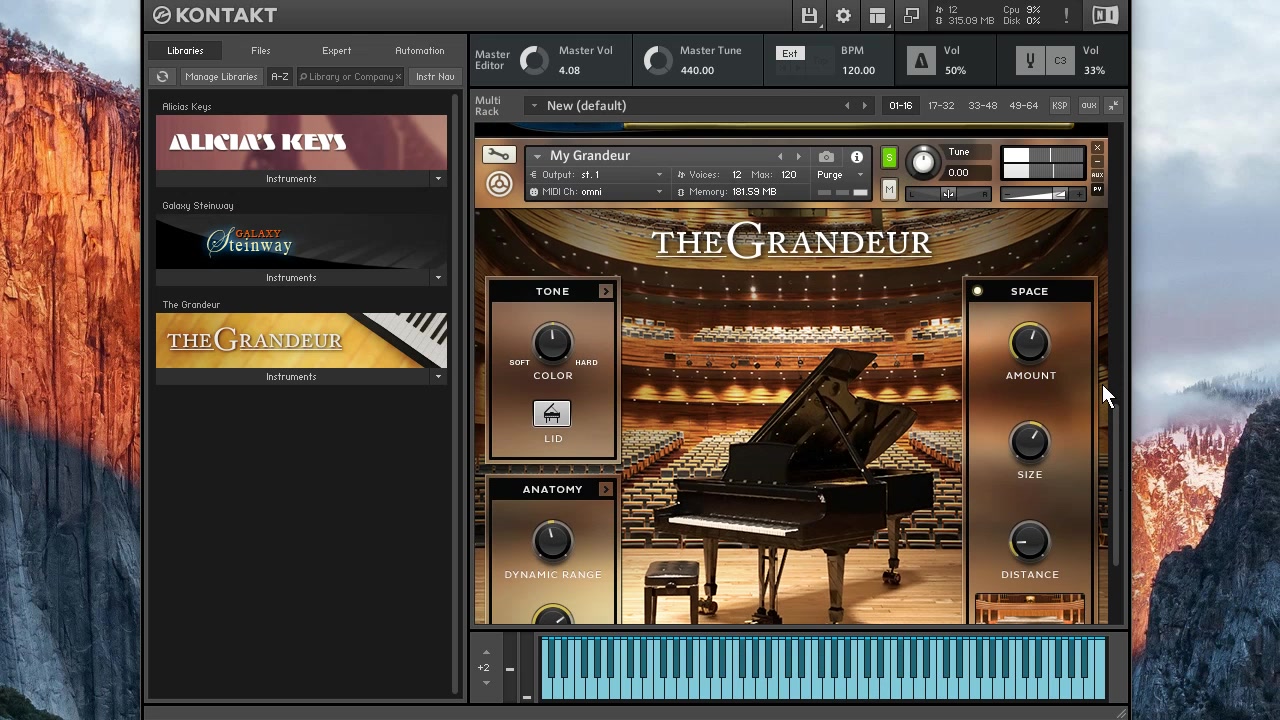Open the Galaxy Steinway library banner

(x=301, y=241)
